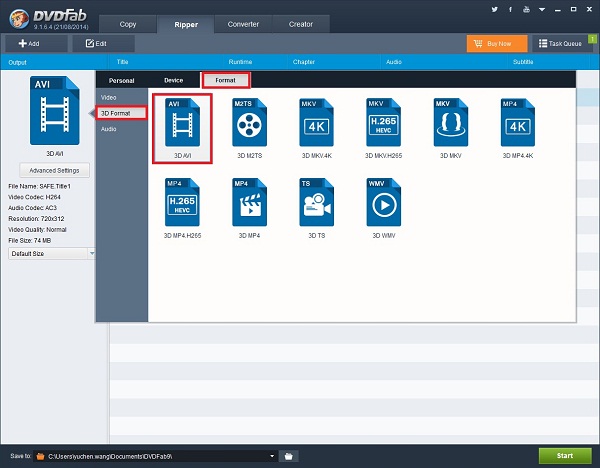Click the Runtime column header
The height and width of the screenshot is (468, 600).
click(240, 62)
